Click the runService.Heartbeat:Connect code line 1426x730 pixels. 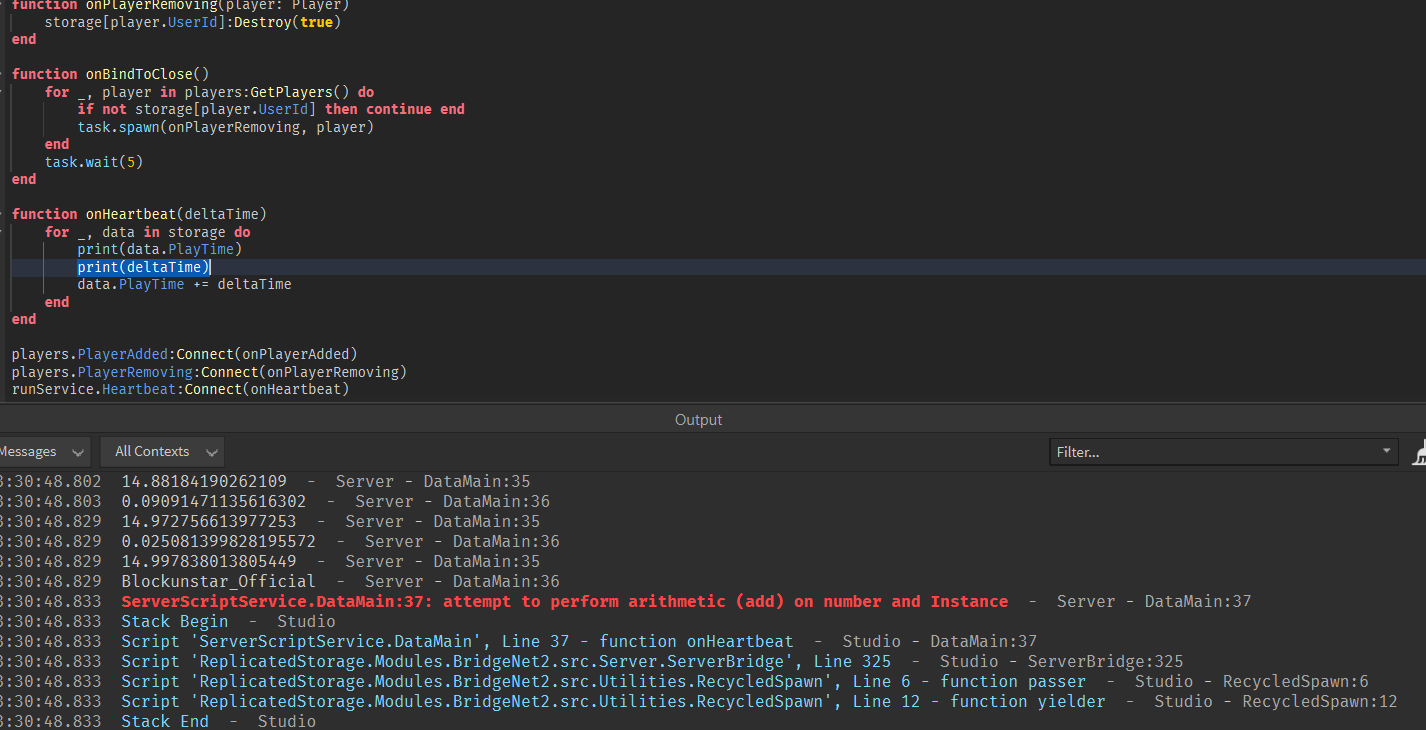180,389
